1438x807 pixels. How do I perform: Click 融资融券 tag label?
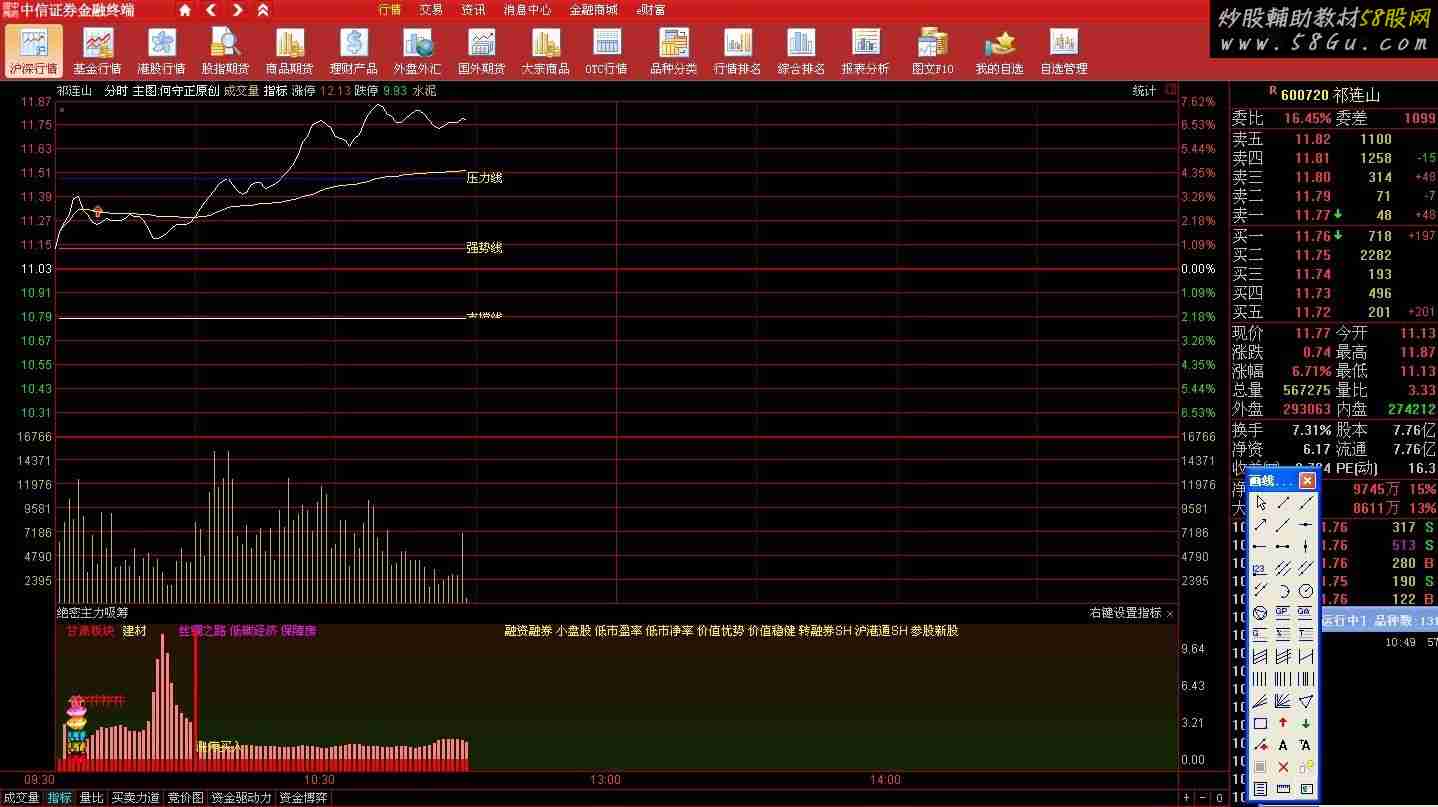(x=528, y=631)
